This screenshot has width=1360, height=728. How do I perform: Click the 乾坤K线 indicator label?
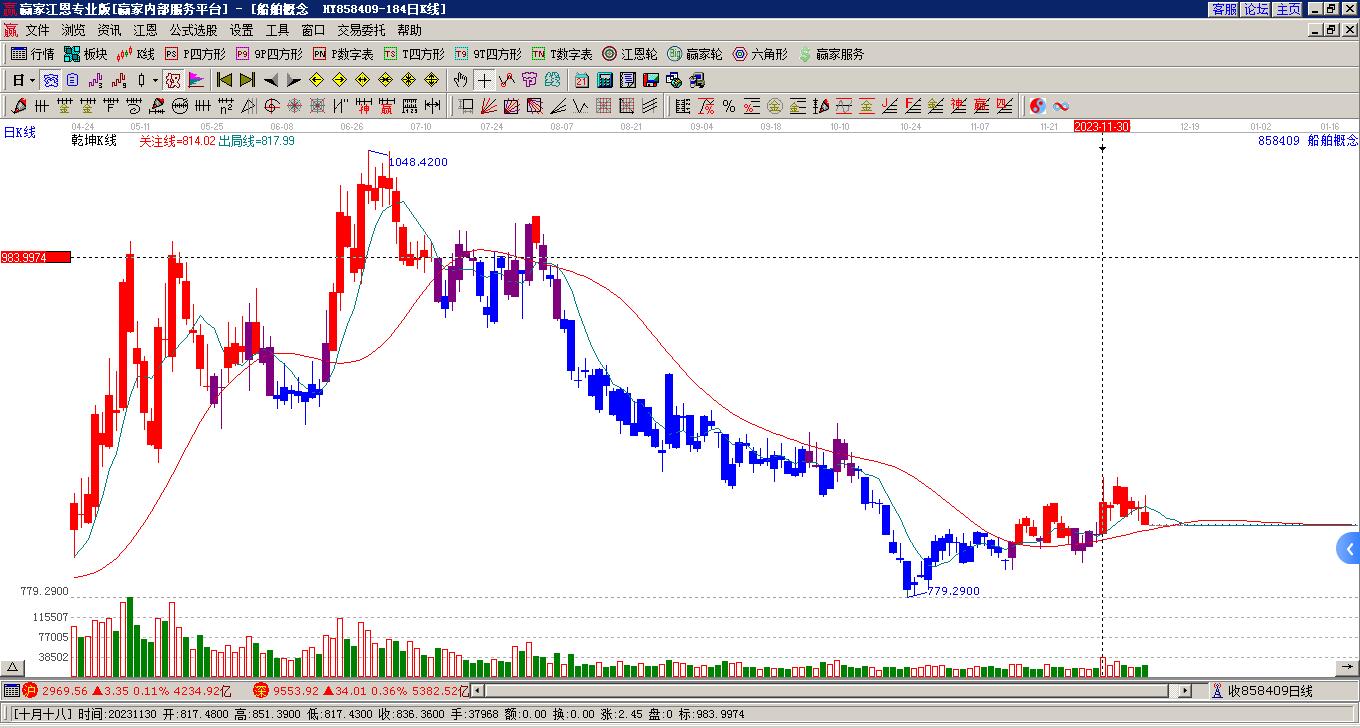point(94,141)
